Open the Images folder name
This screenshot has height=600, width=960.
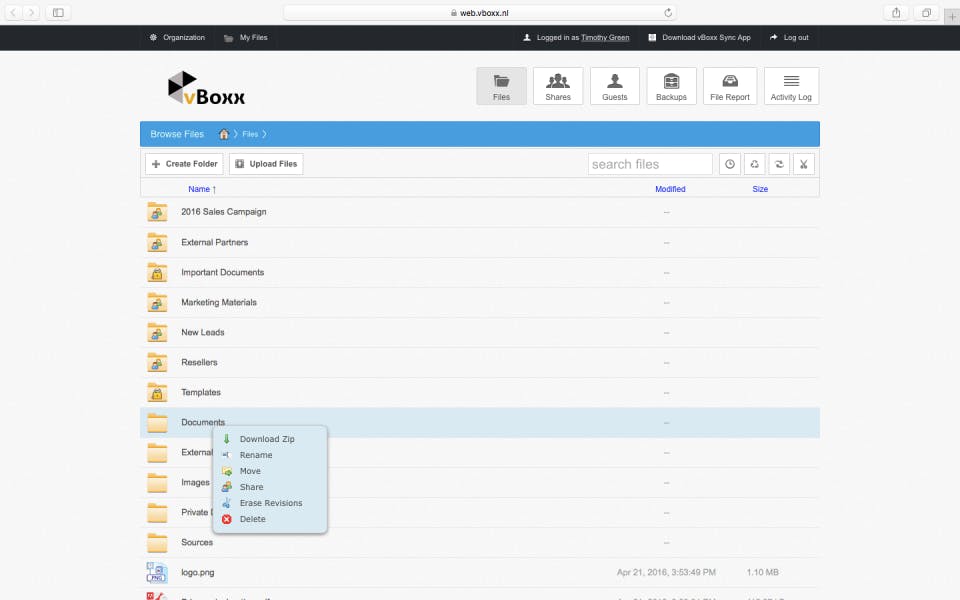pos(195,482)
